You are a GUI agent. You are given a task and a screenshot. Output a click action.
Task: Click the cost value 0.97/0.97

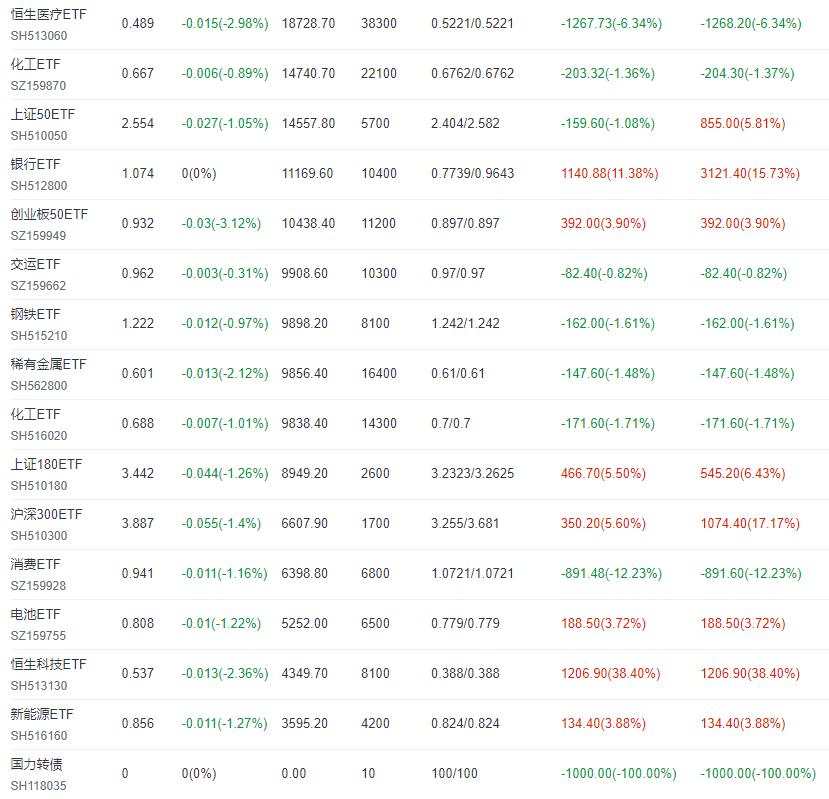[x=458, y=273]
